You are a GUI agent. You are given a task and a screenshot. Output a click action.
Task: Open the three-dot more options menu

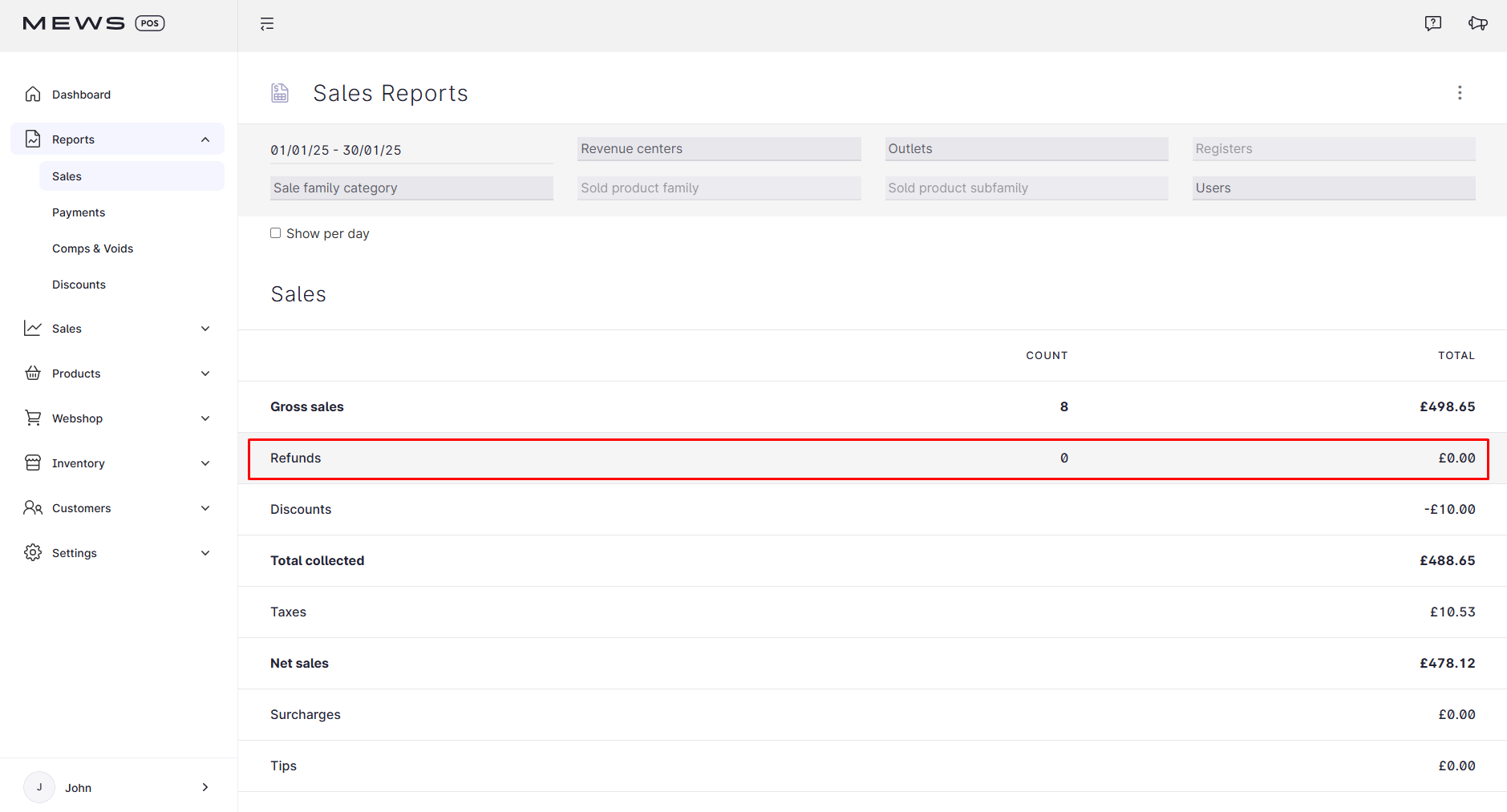(1459, 93)
